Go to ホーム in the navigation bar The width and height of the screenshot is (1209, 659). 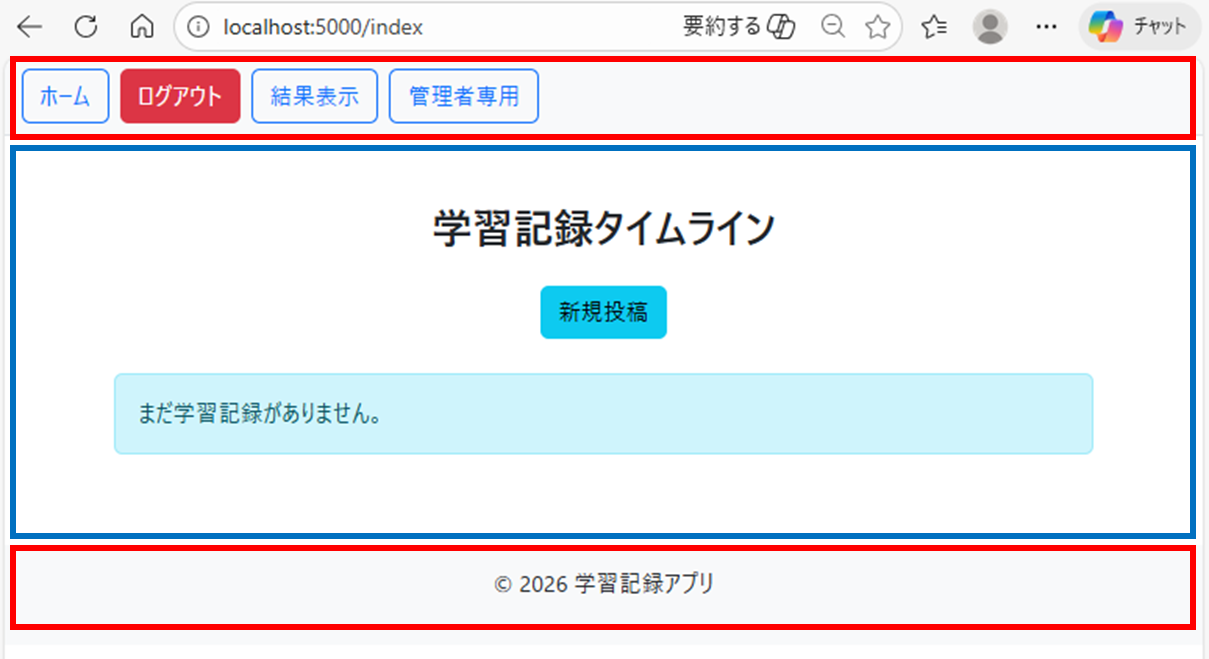tap(65, 96)
